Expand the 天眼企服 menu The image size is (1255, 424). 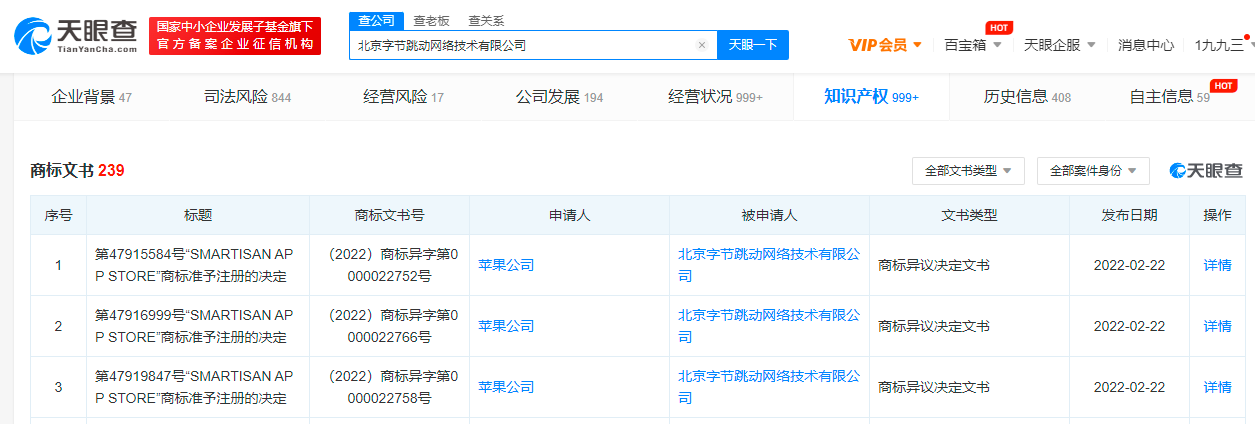point(1060,45)
